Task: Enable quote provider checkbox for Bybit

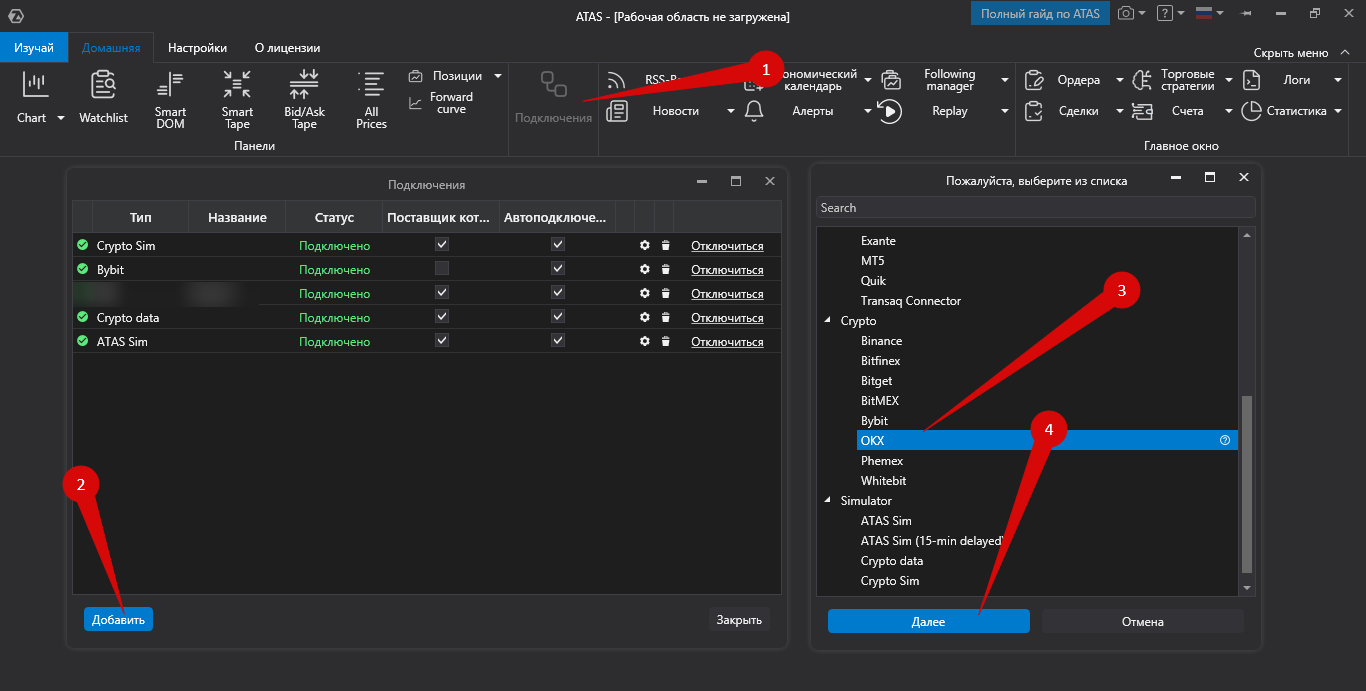Action: [442, 268]
